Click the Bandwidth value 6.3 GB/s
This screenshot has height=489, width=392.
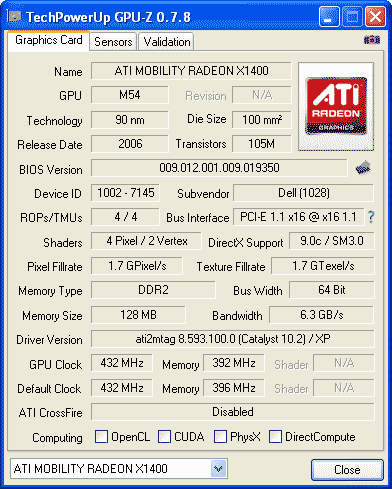[x=322, y=315]
